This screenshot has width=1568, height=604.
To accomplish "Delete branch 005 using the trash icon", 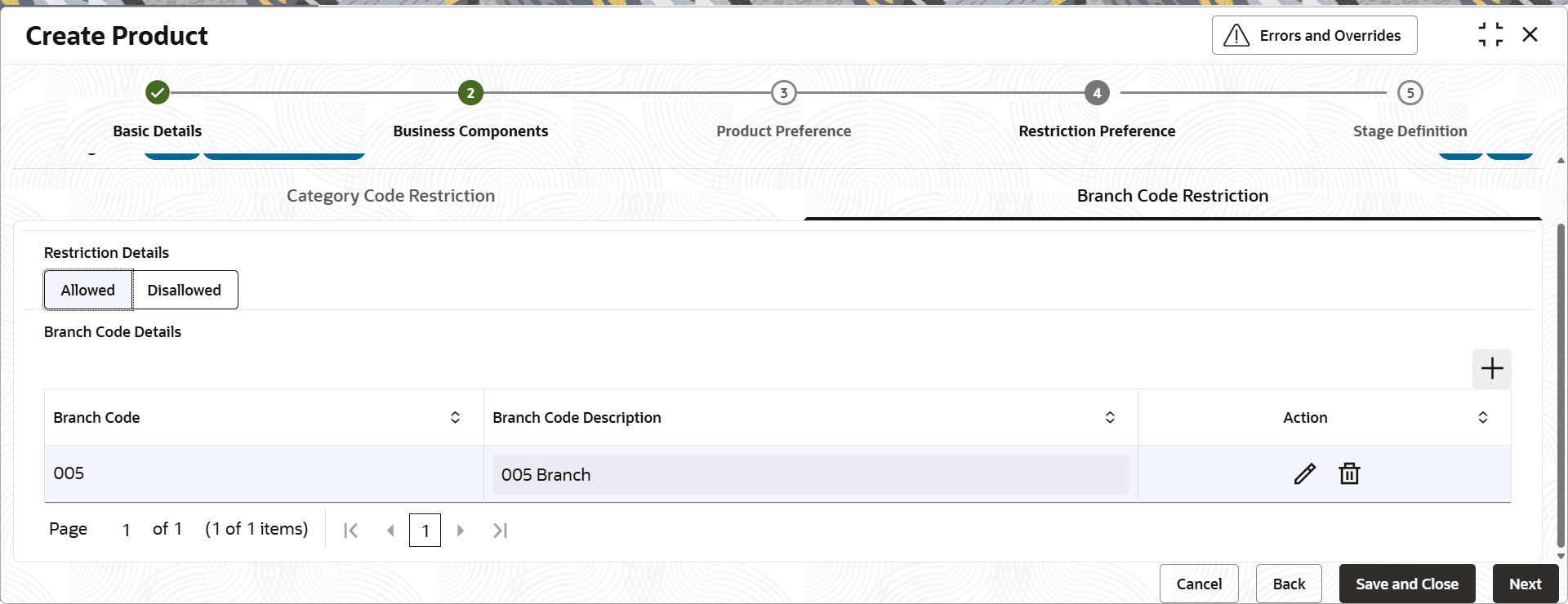I will tap(1349, 474).
